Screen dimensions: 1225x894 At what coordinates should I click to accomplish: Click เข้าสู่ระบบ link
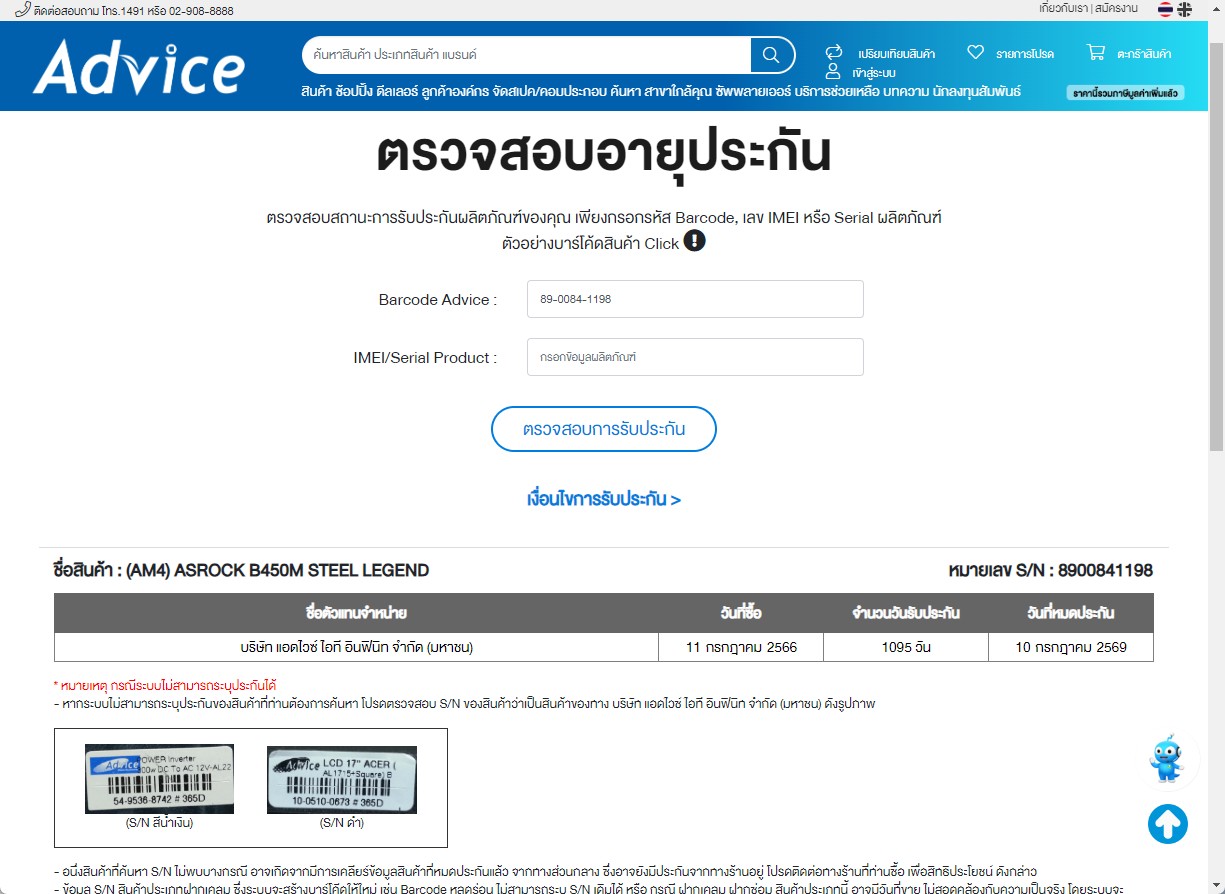[x=874, y=73]
